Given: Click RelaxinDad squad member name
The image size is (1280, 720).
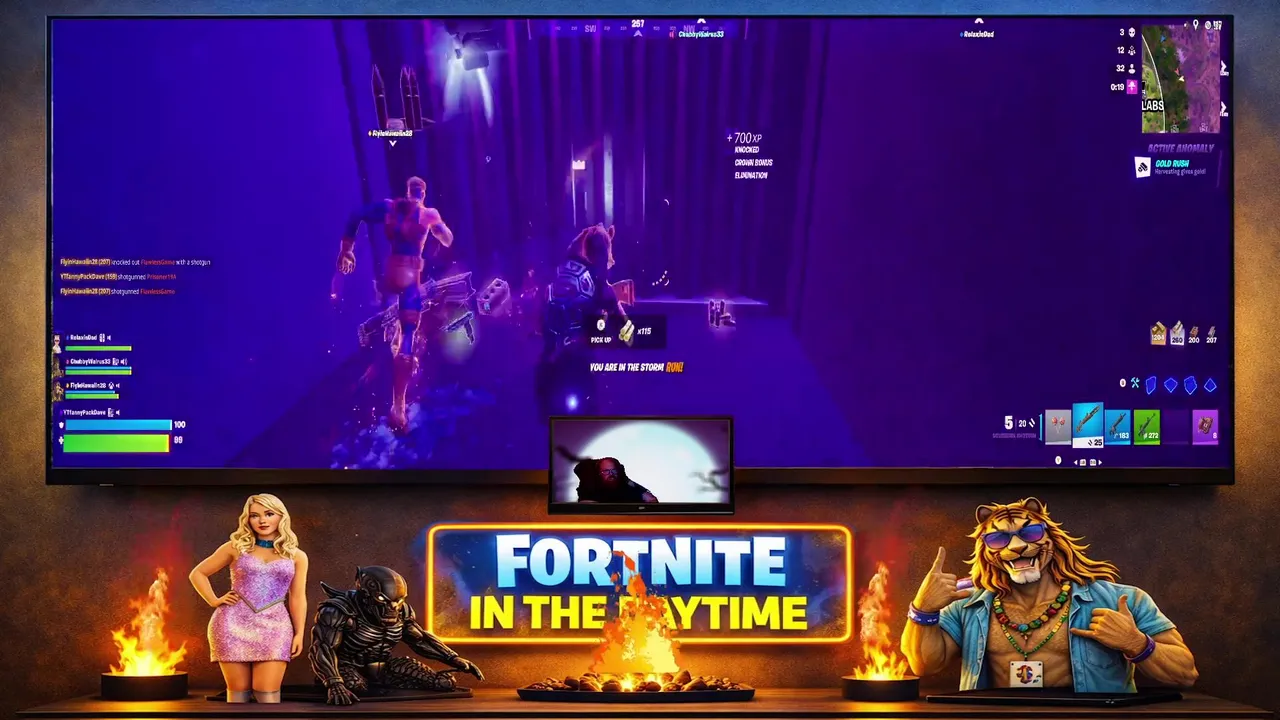Looking at the screenshot, I should pyautogui.click(x=83, y=338).
